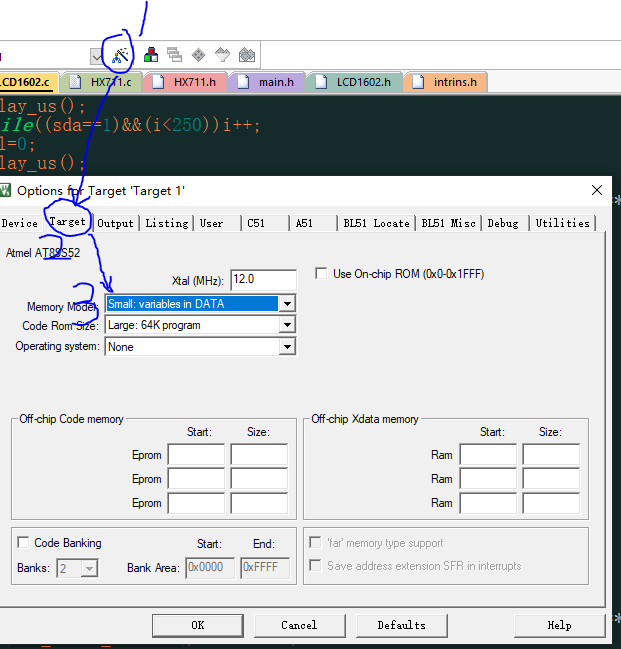Toggle Save address extension SFR checkbox
Image resolution: width=621 pixels, height=649 pixels.
315,565
